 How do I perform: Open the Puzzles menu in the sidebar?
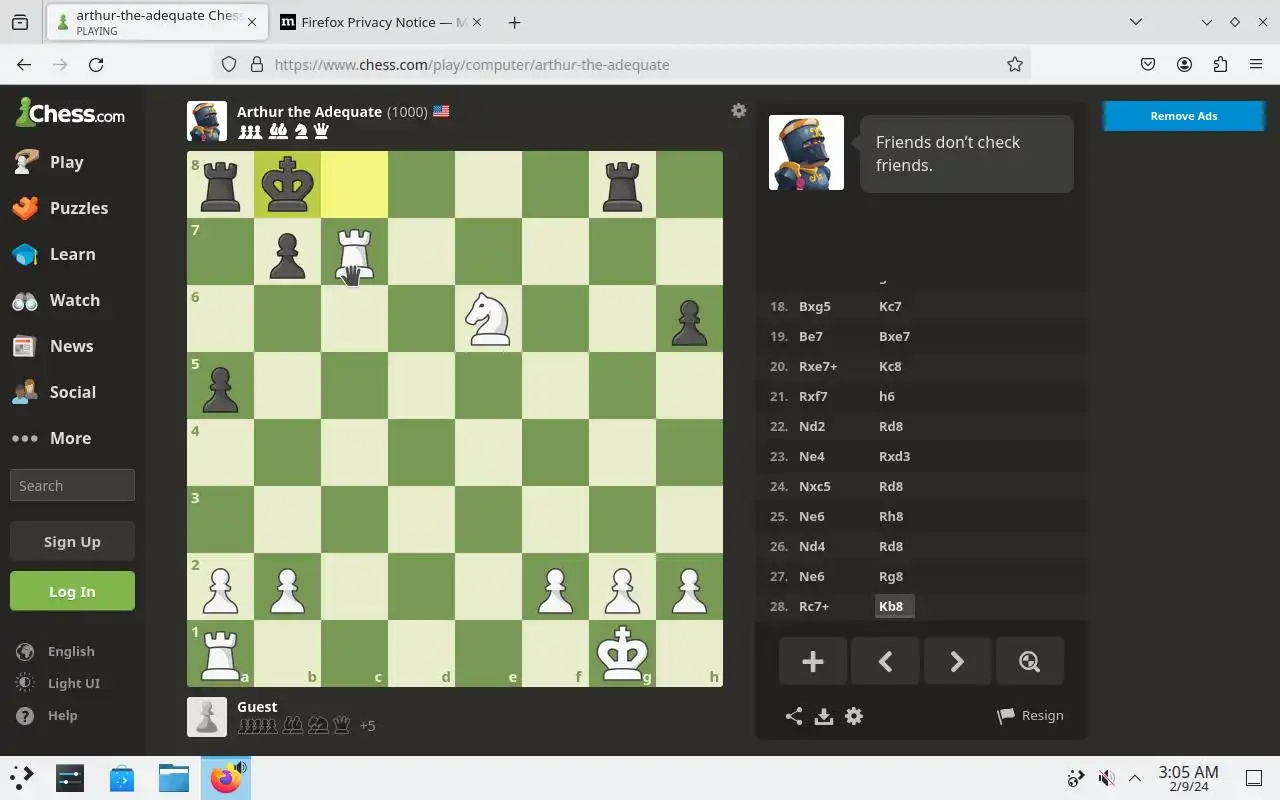coord(72,208)
